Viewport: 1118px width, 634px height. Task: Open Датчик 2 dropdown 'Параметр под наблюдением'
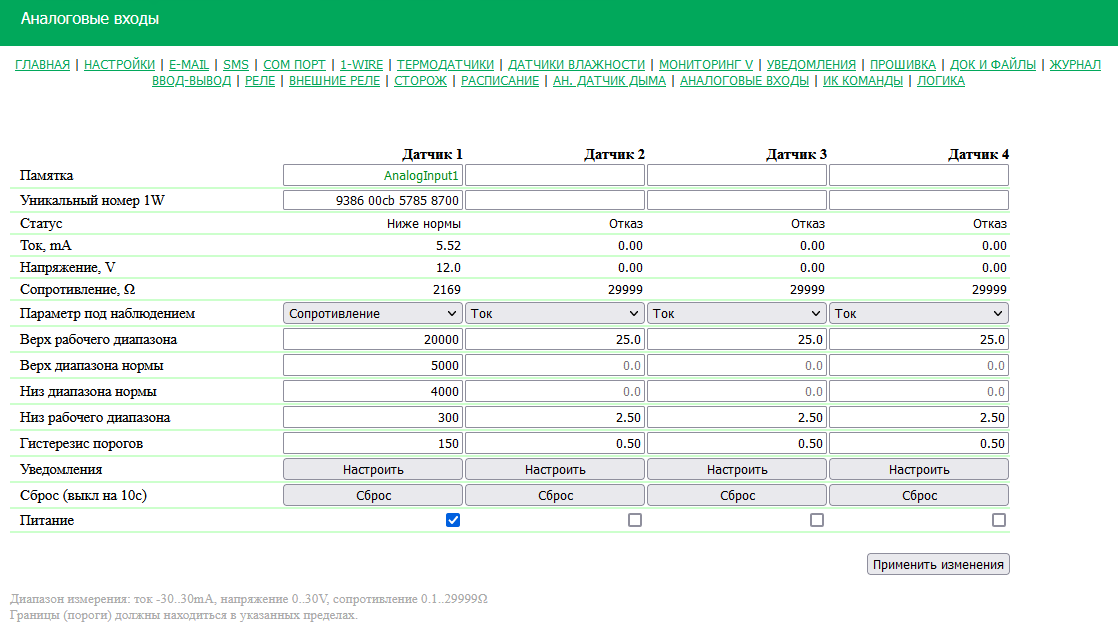(555, 313)
